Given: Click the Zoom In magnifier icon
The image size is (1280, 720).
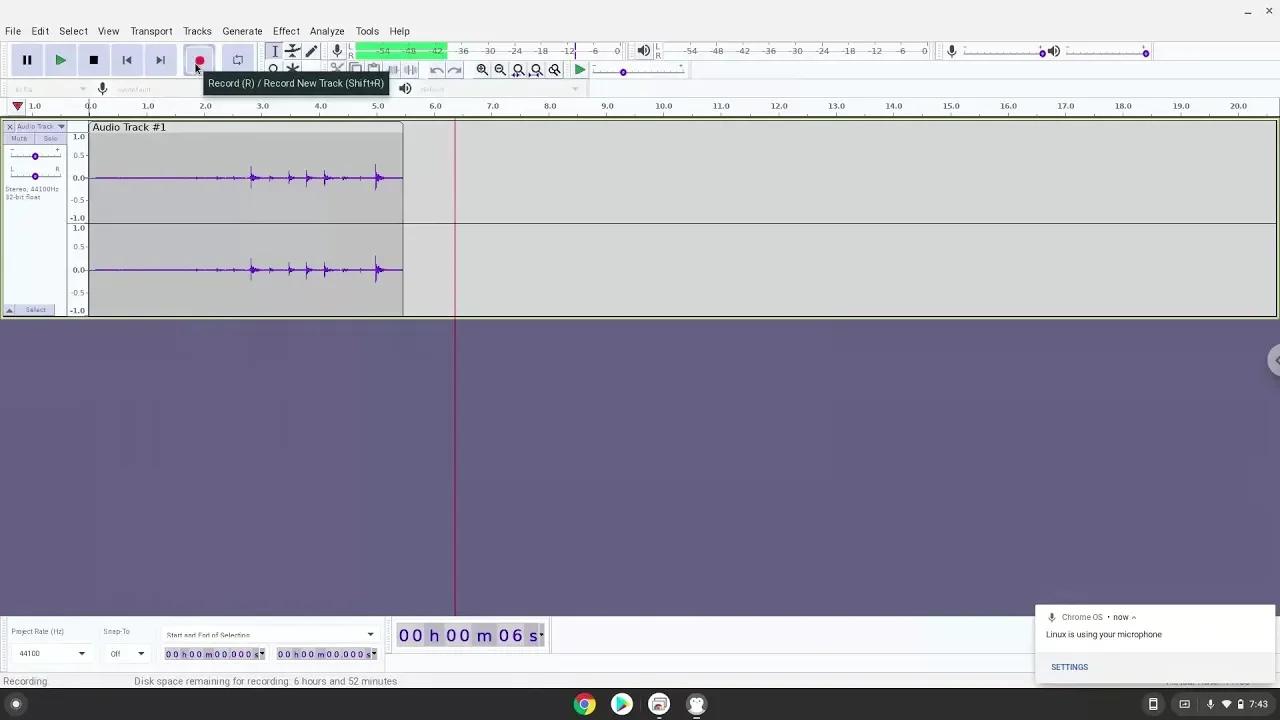Looking at the screenshot, I should 482,70.
